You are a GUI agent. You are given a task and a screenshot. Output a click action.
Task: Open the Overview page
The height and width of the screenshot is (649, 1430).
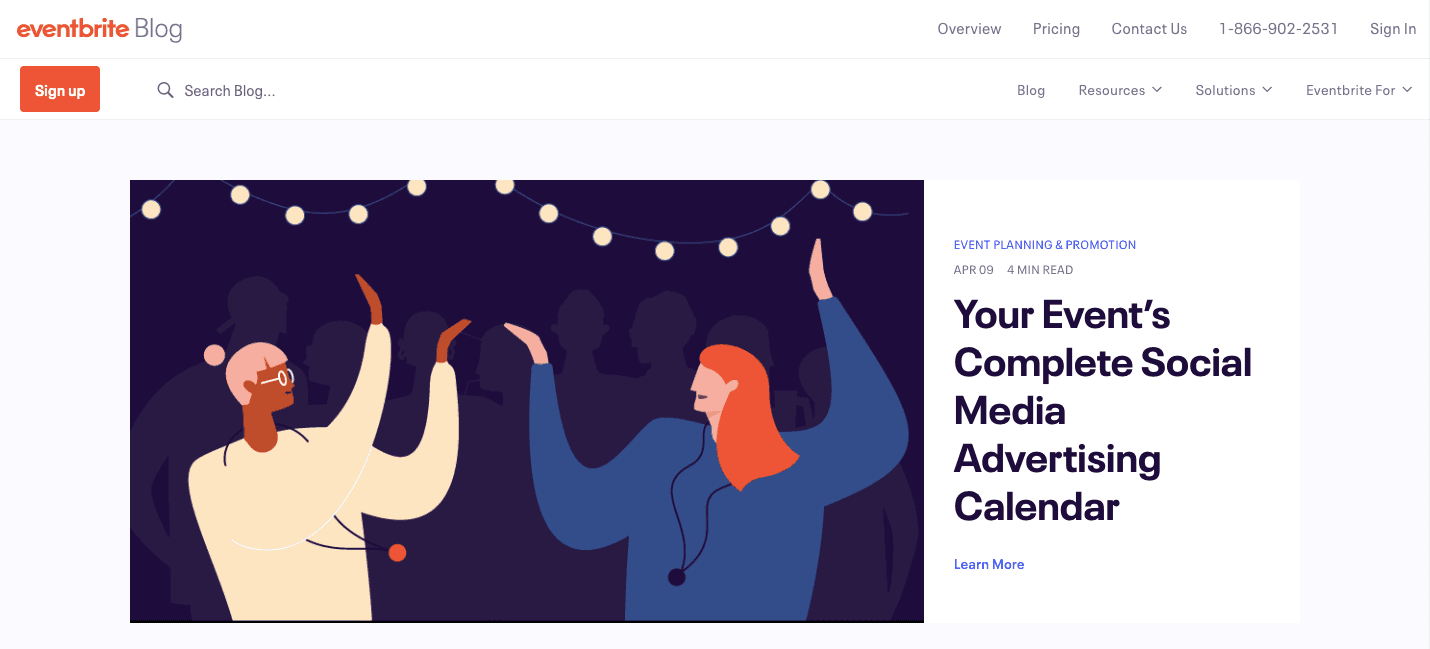click(968, 28)
